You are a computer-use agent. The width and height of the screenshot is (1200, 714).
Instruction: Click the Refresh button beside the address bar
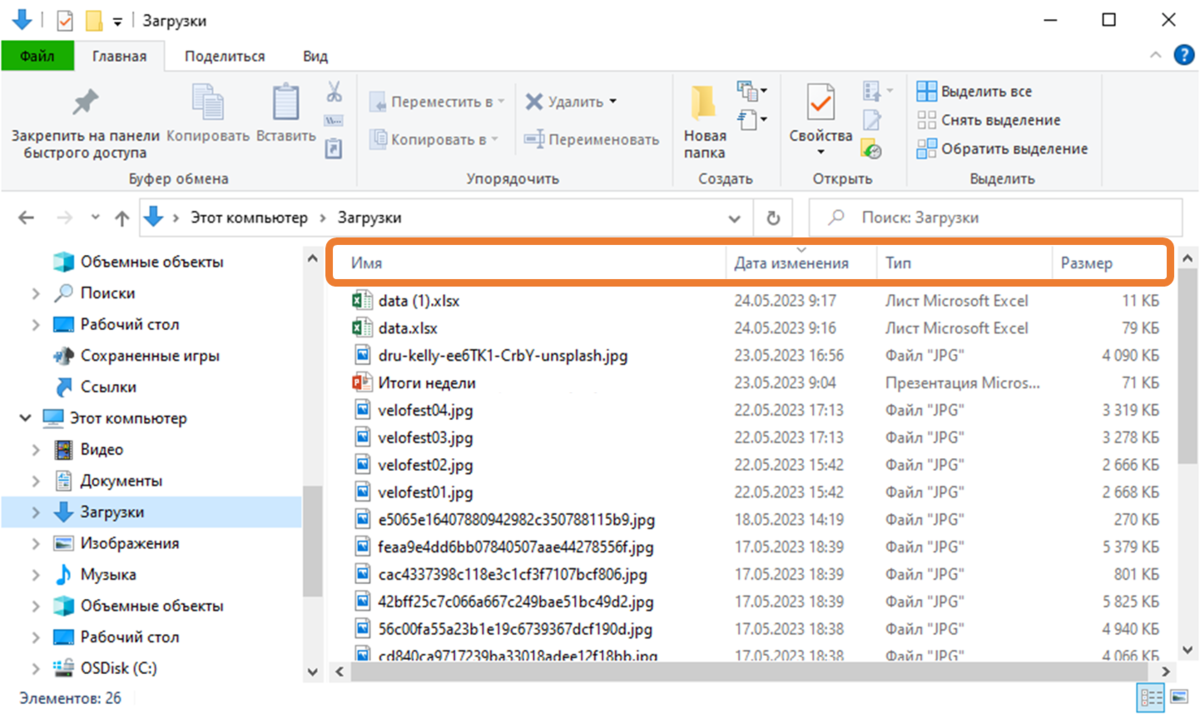tap(772, 217)
